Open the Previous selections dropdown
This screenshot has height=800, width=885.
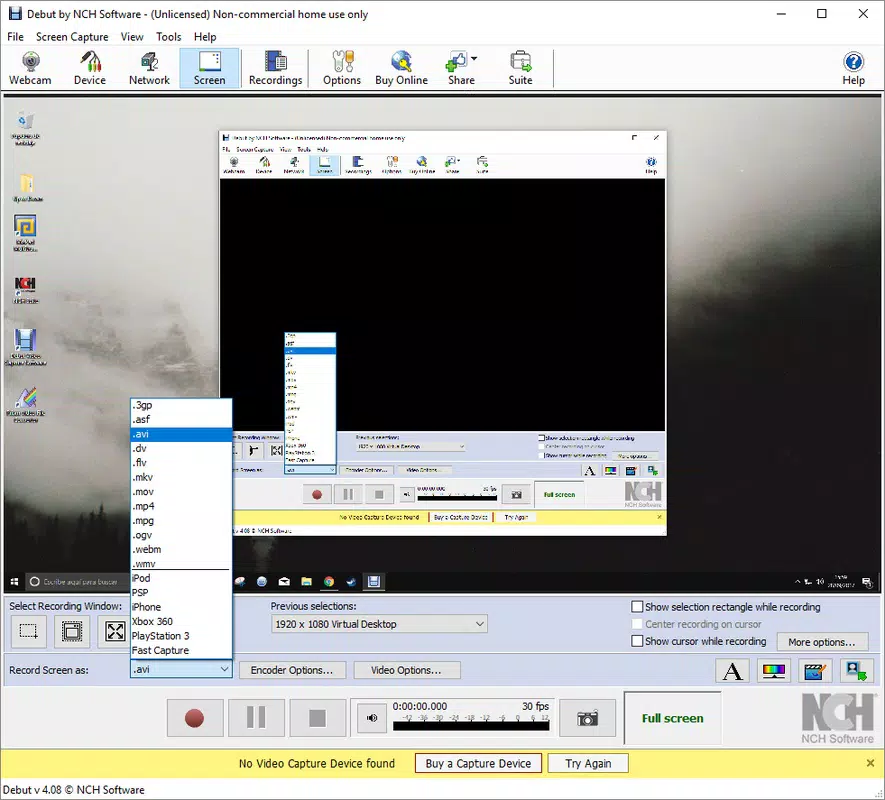point(379,624)
